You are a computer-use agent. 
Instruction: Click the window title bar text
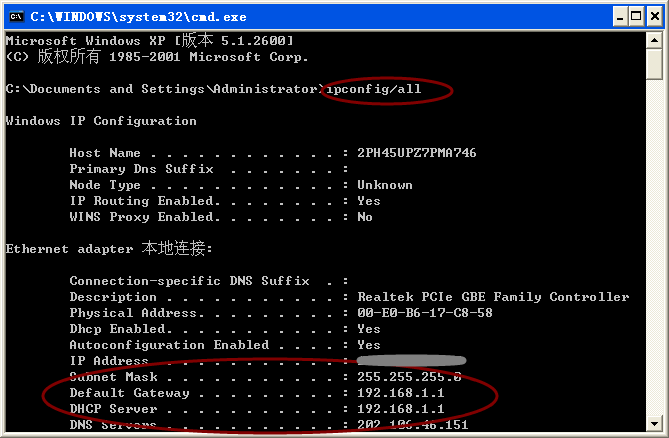[x=138, y=17]
